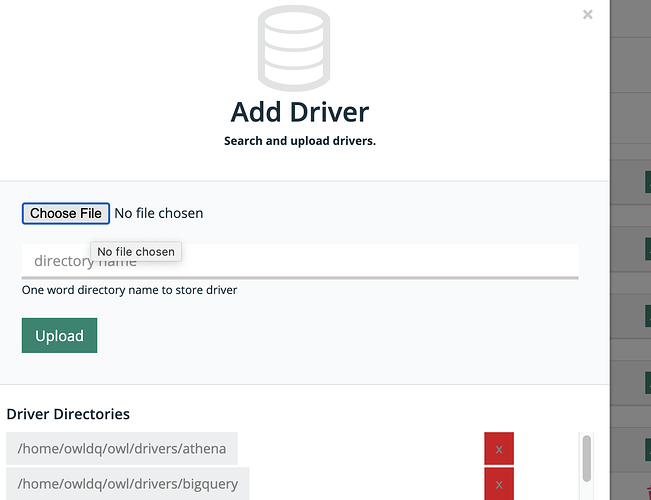
Task: Click the scrollbar track below the thumb
Action: [x=587, y=491]
